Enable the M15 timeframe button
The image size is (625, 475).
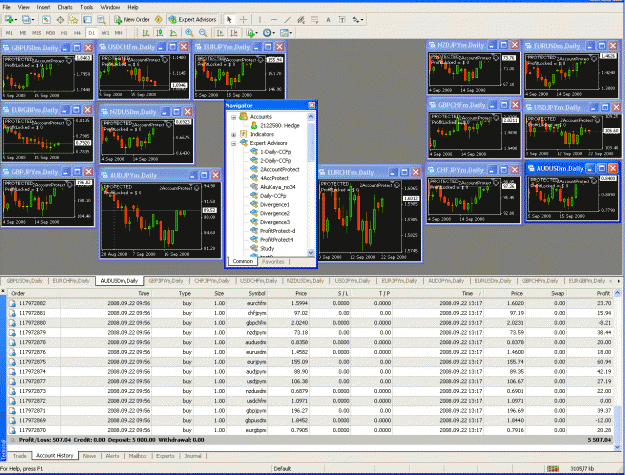(x=36, y=33)
